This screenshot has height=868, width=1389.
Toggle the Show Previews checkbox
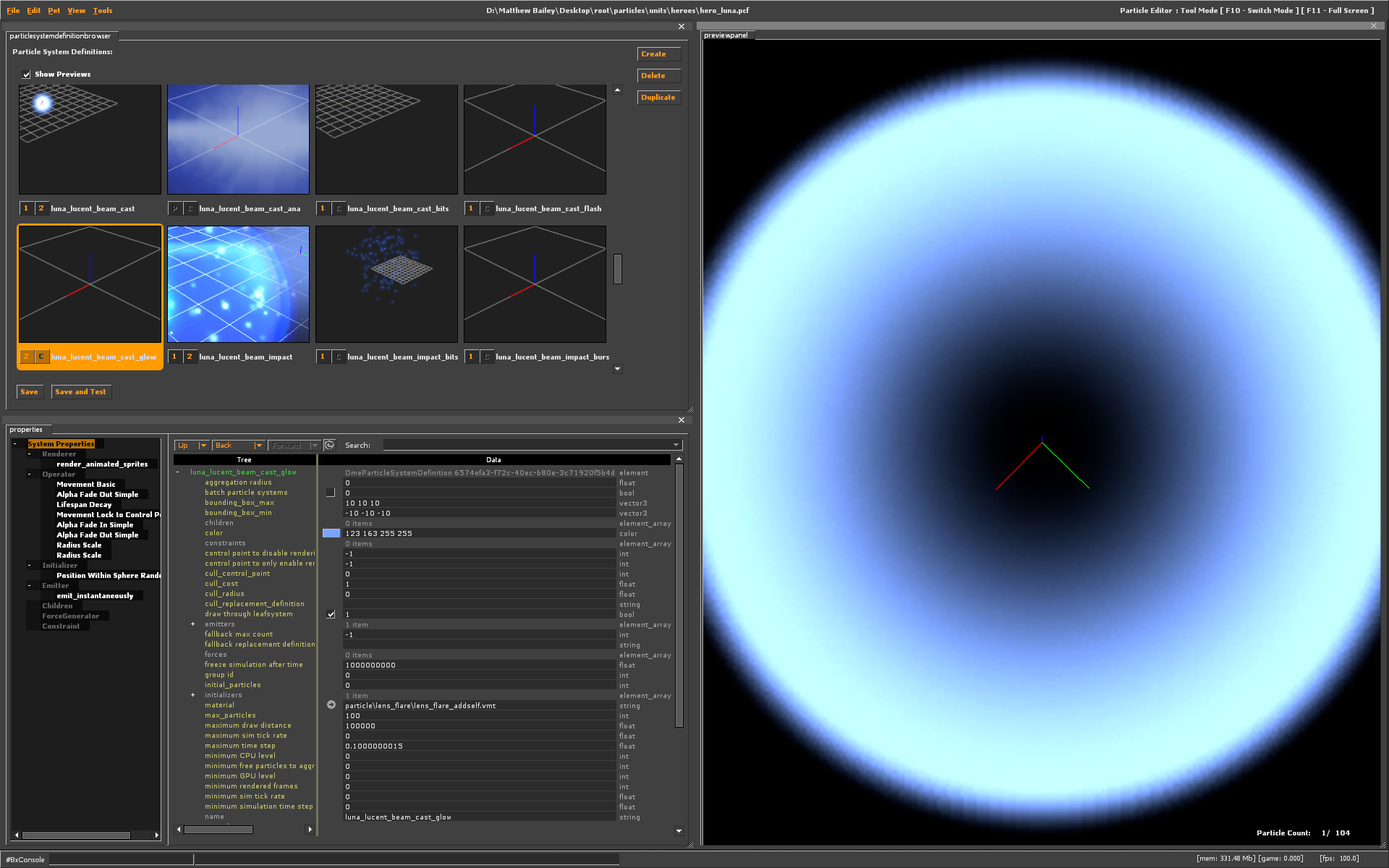point(27,75)
